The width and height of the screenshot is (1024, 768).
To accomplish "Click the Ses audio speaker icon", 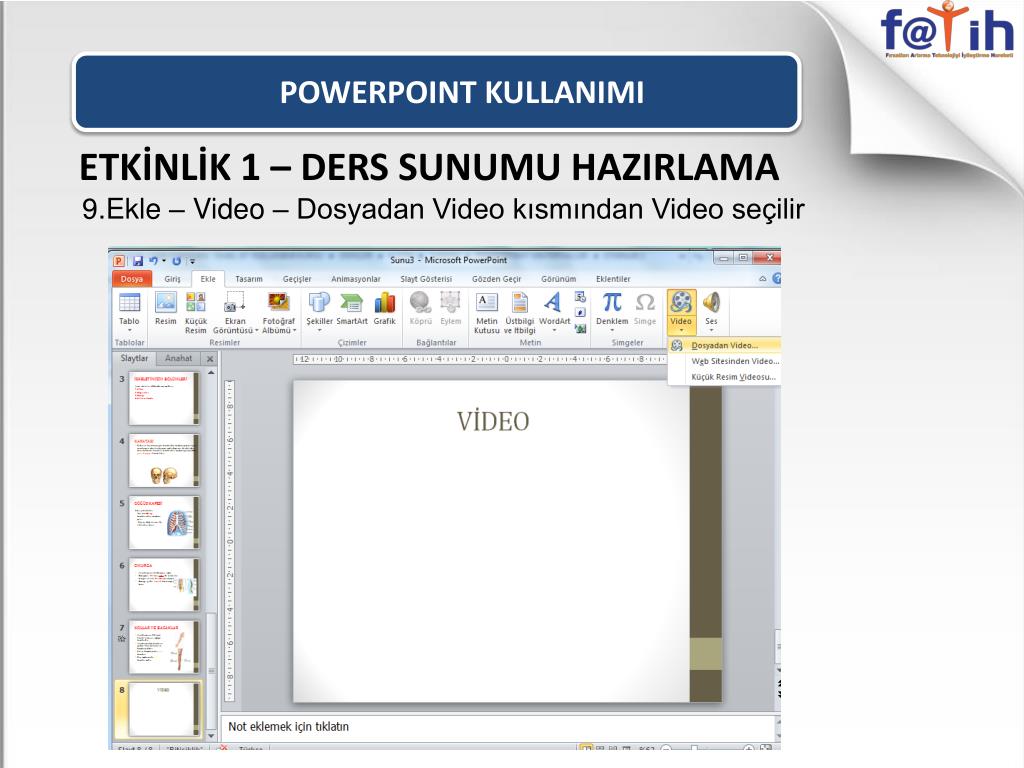I will click(711, 303).
